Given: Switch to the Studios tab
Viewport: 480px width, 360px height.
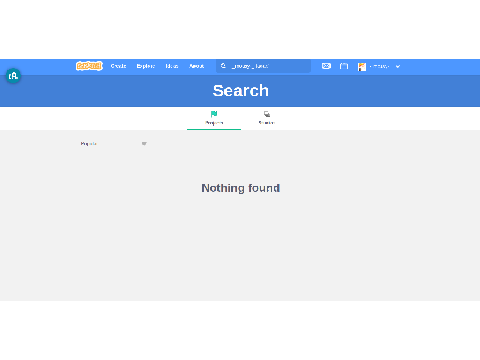Looking at the screenshot, I should (267, 118).
